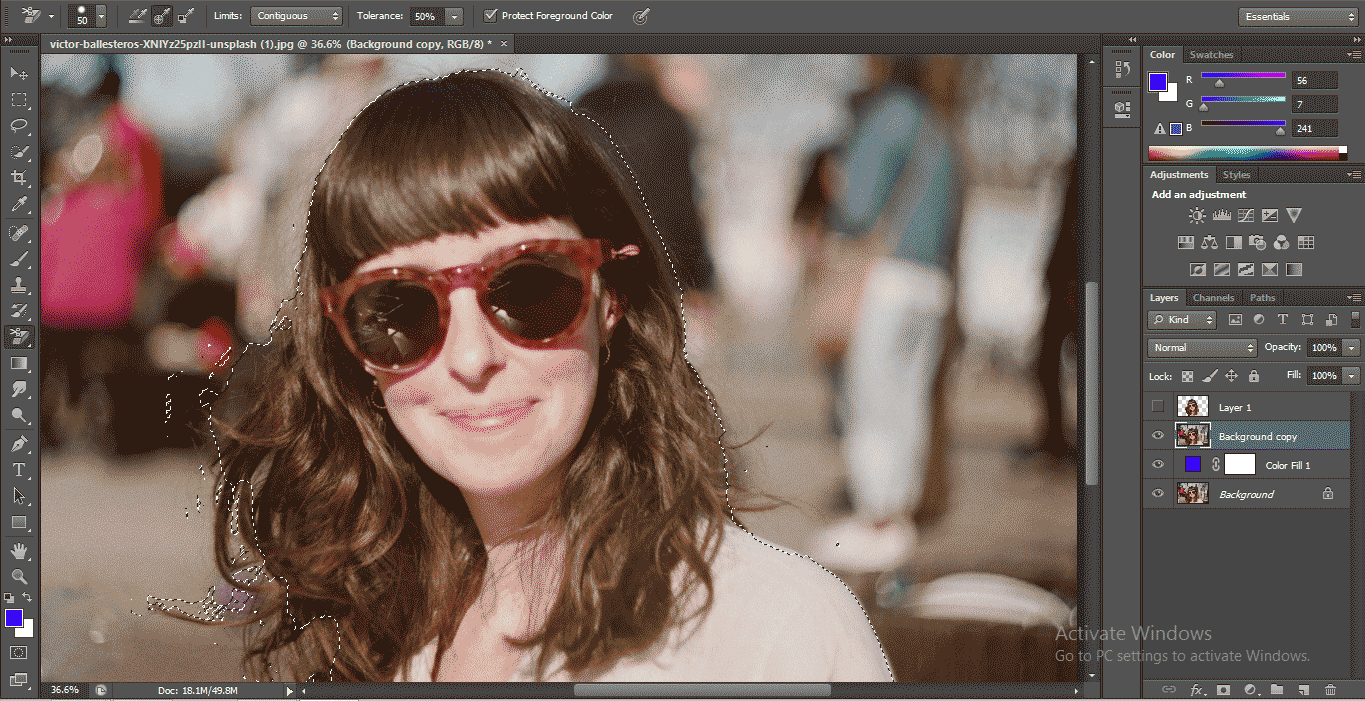Click the foreground color swatch in toolbar
The width and height of the screenshot is (1365, 701).
pos(14,618)
